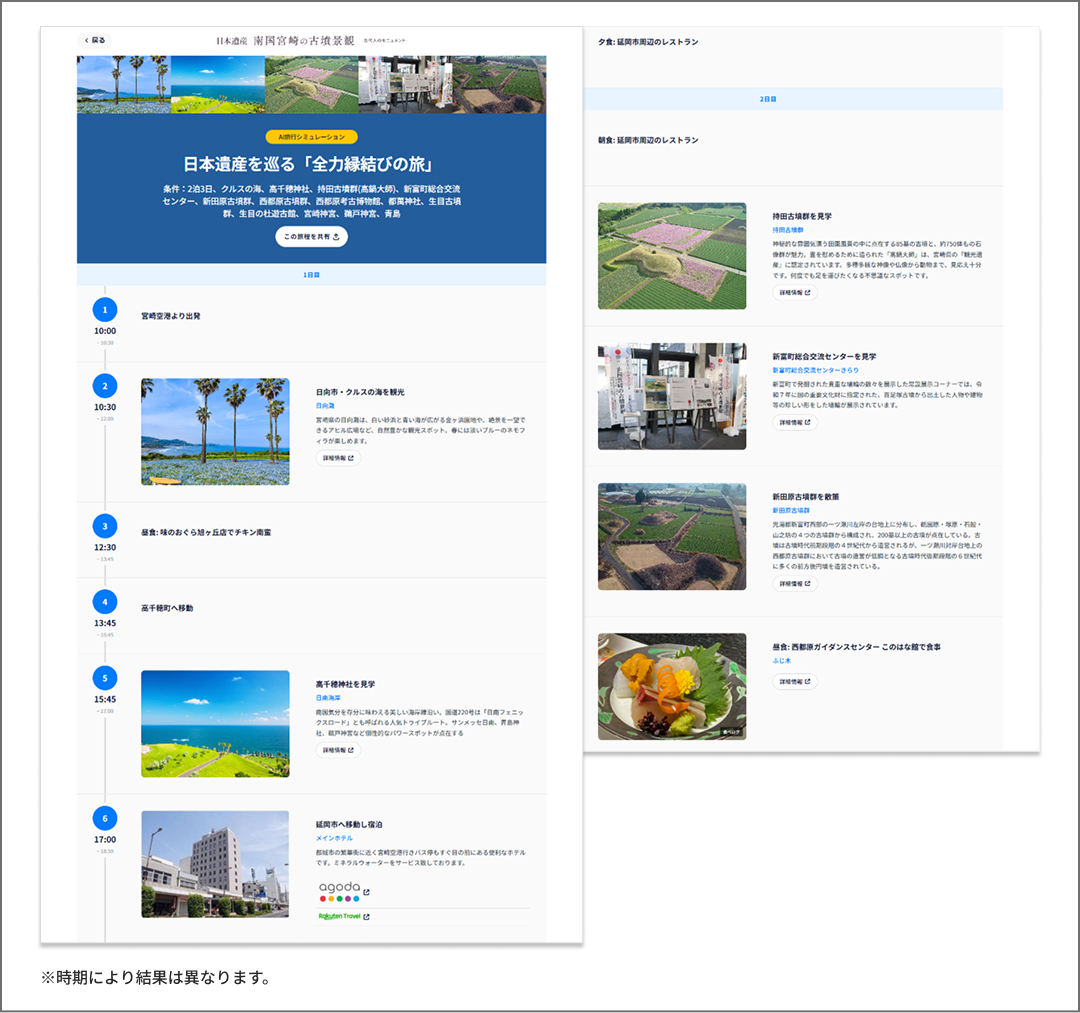The width and height of the screenshot is (1080, 1013).
Task: Open the Rakuten Travel logo link
Action: (344, 916)
